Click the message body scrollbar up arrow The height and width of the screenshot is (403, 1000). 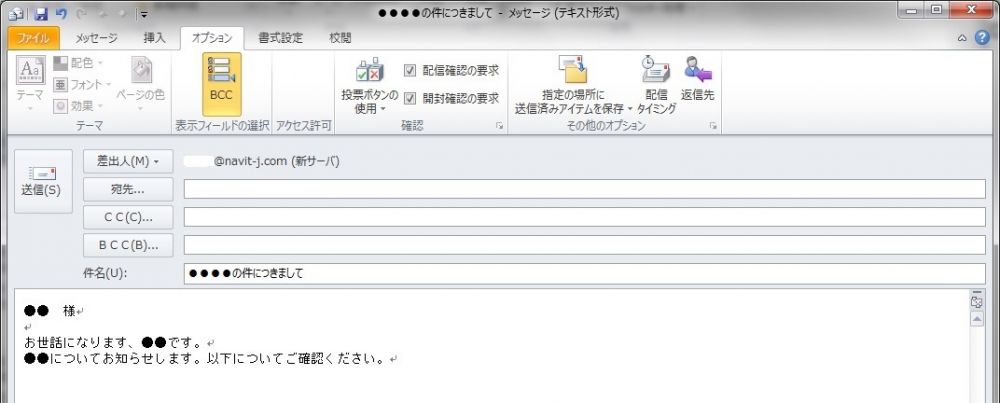coord(977,318)
